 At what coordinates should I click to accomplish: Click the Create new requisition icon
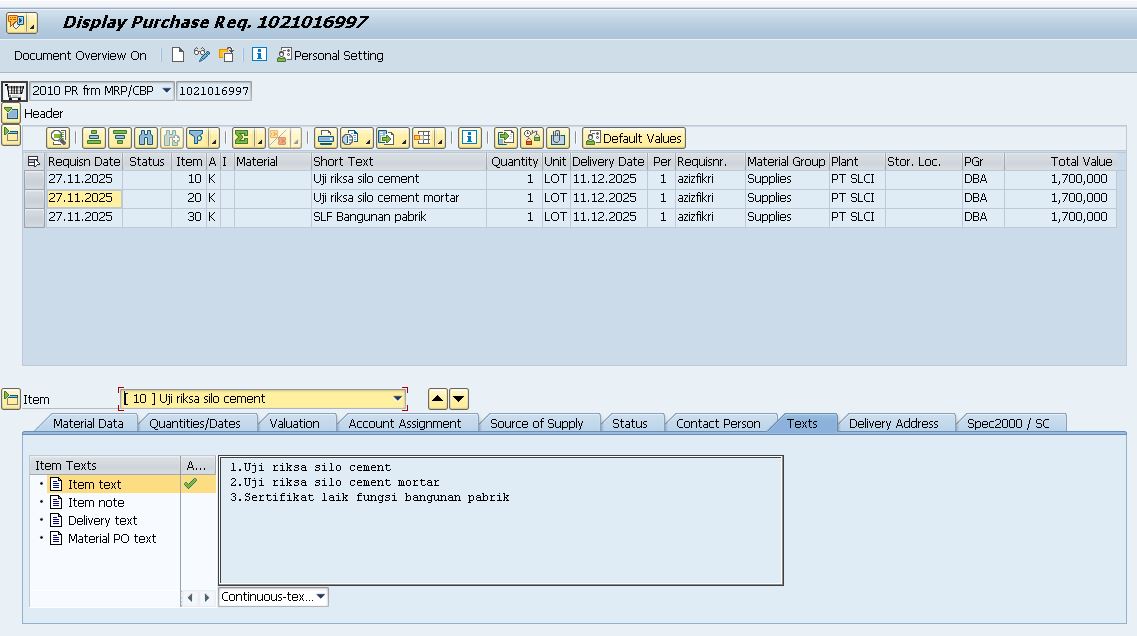[x=178, y=55]
